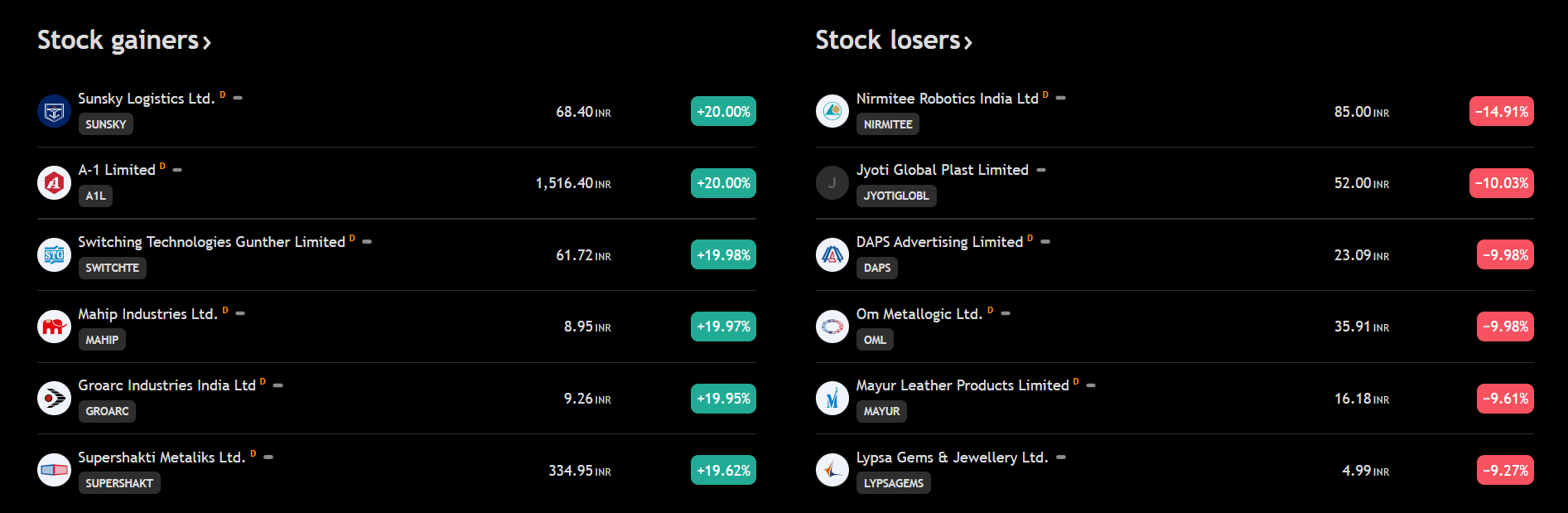Click the Switching Technologies STG logo
The height and width of the screenshot is (513, 1568).
coord(54,254)
